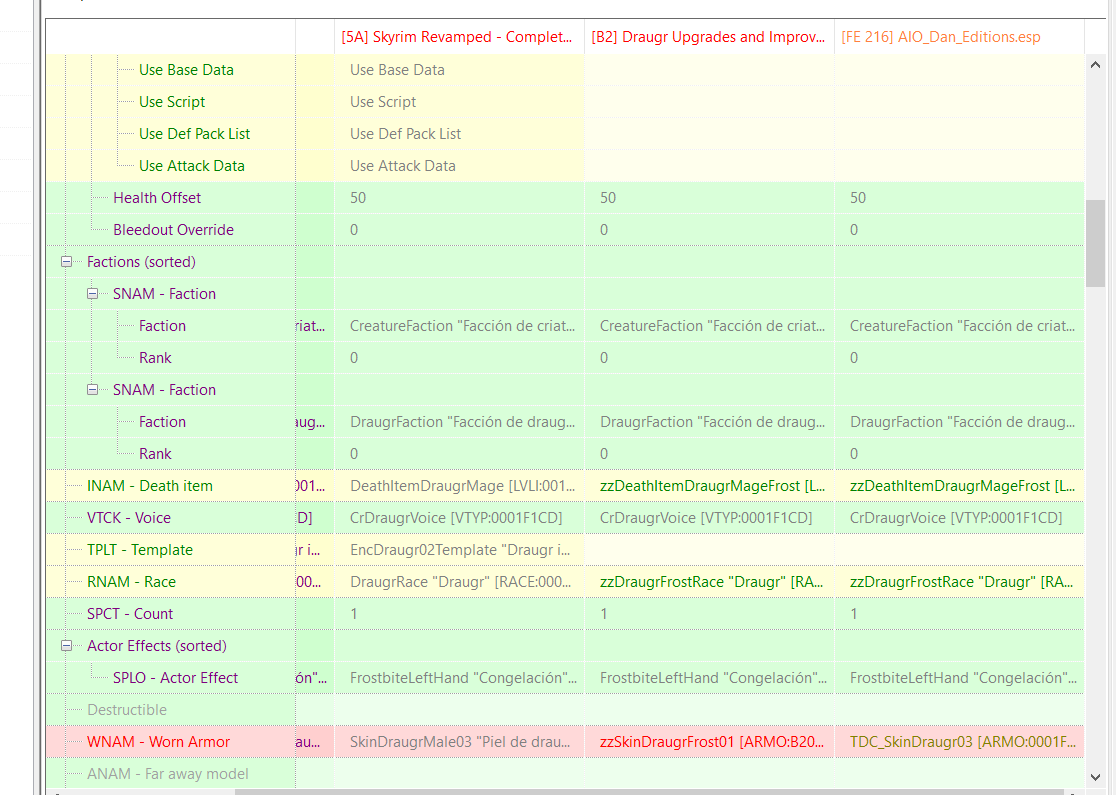The image size is (1116, 795).
Task: Click the SkinDraugrMale03 "Piel de drau... cell
Action: [x=459, y=742]
